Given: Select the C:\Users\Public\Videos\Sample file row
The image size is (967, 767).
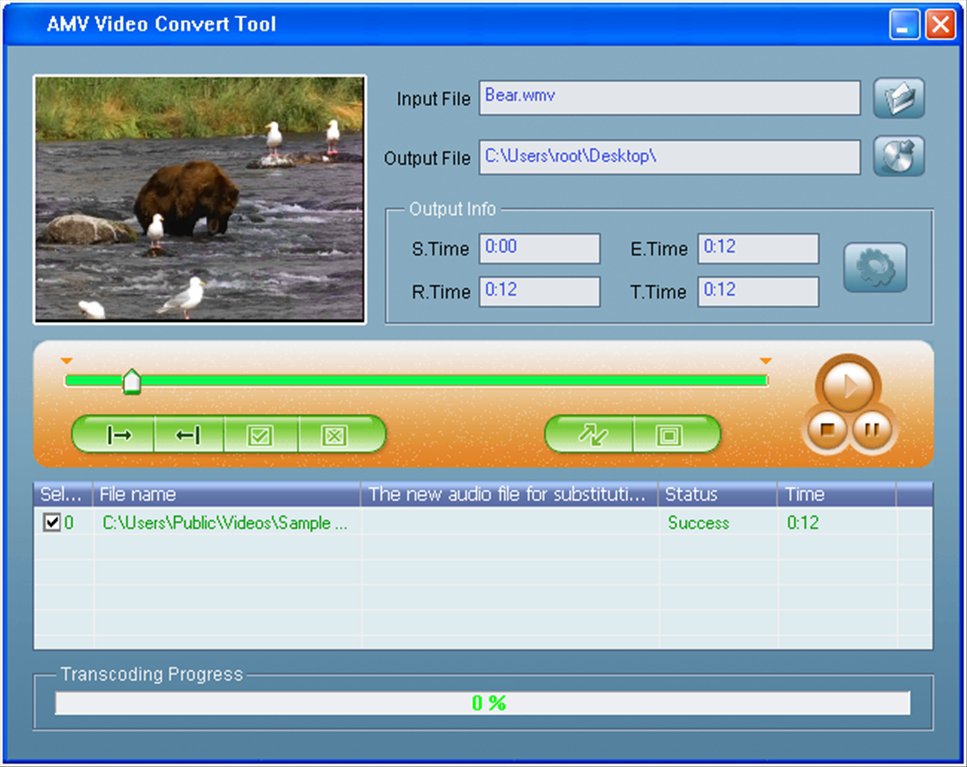Looking at the screenshot, I should point(483,523).
